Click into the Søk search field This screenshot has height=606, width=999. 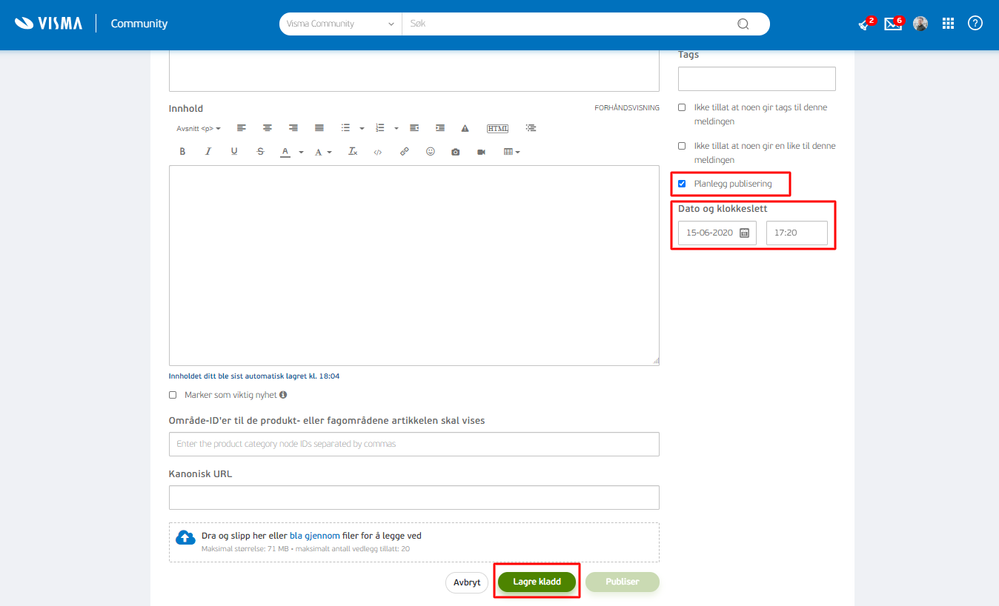point(570,24)
